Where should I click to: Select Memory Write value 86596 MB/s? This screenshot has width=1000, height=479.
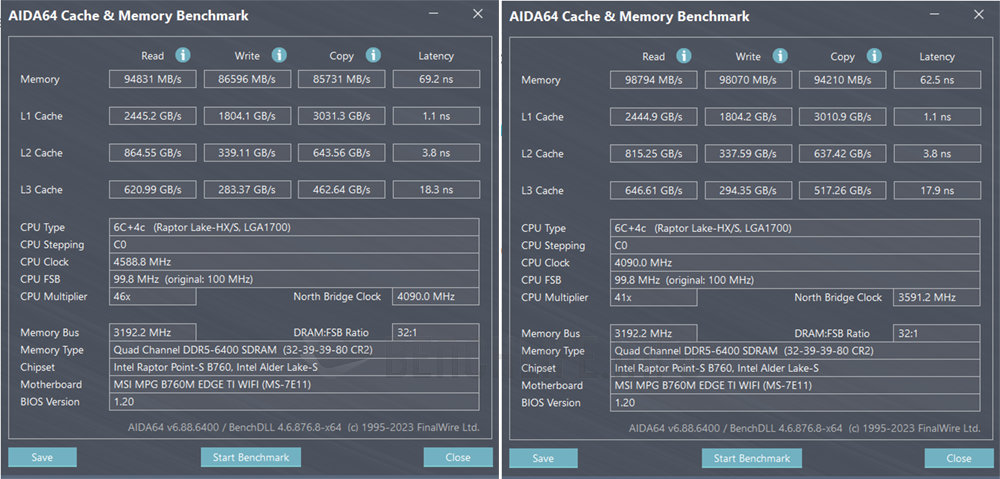tap(247, 79)
